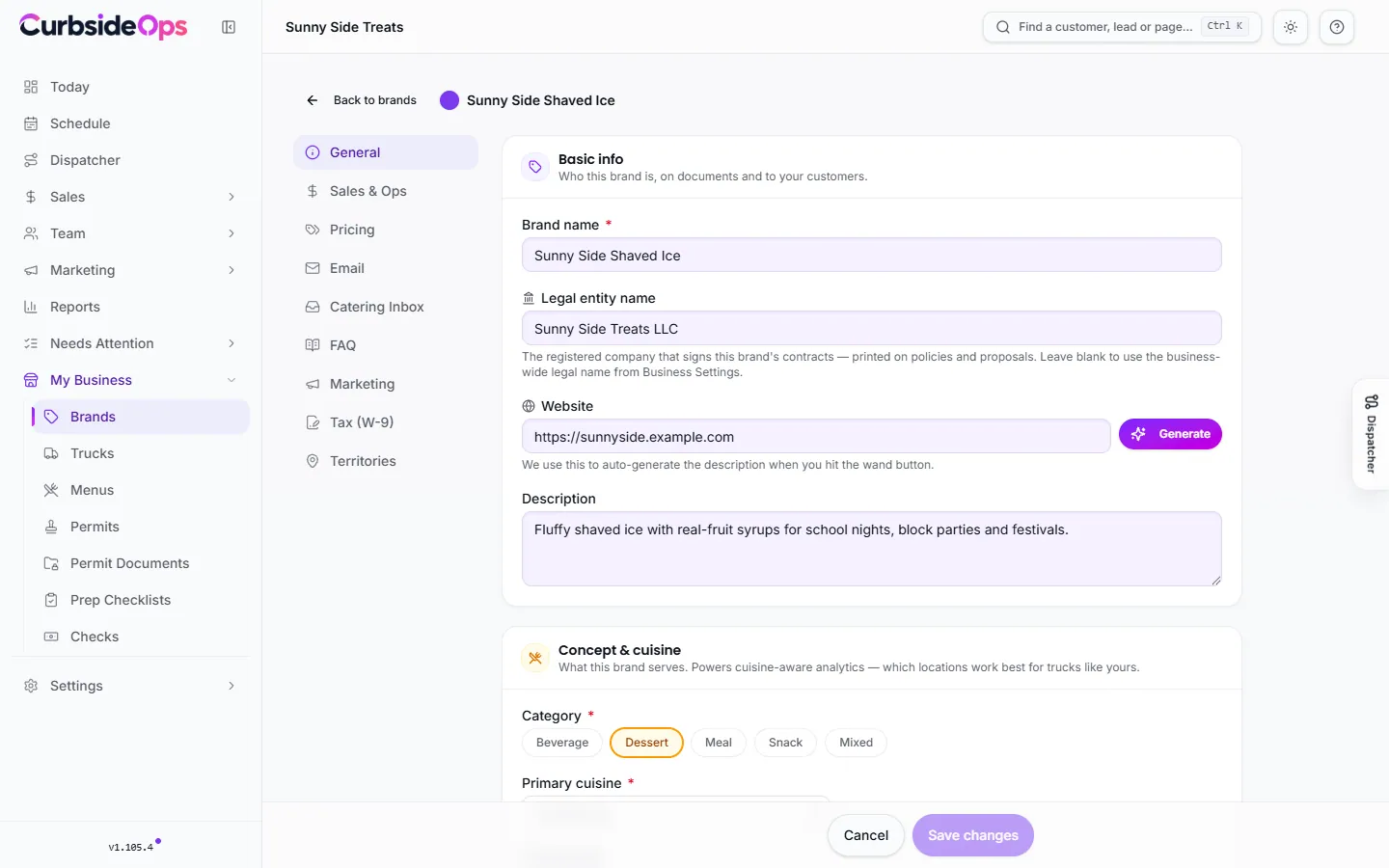
Task: Open the help question-mark icon
Action: pyautogui.click(x=1337, y=27)
